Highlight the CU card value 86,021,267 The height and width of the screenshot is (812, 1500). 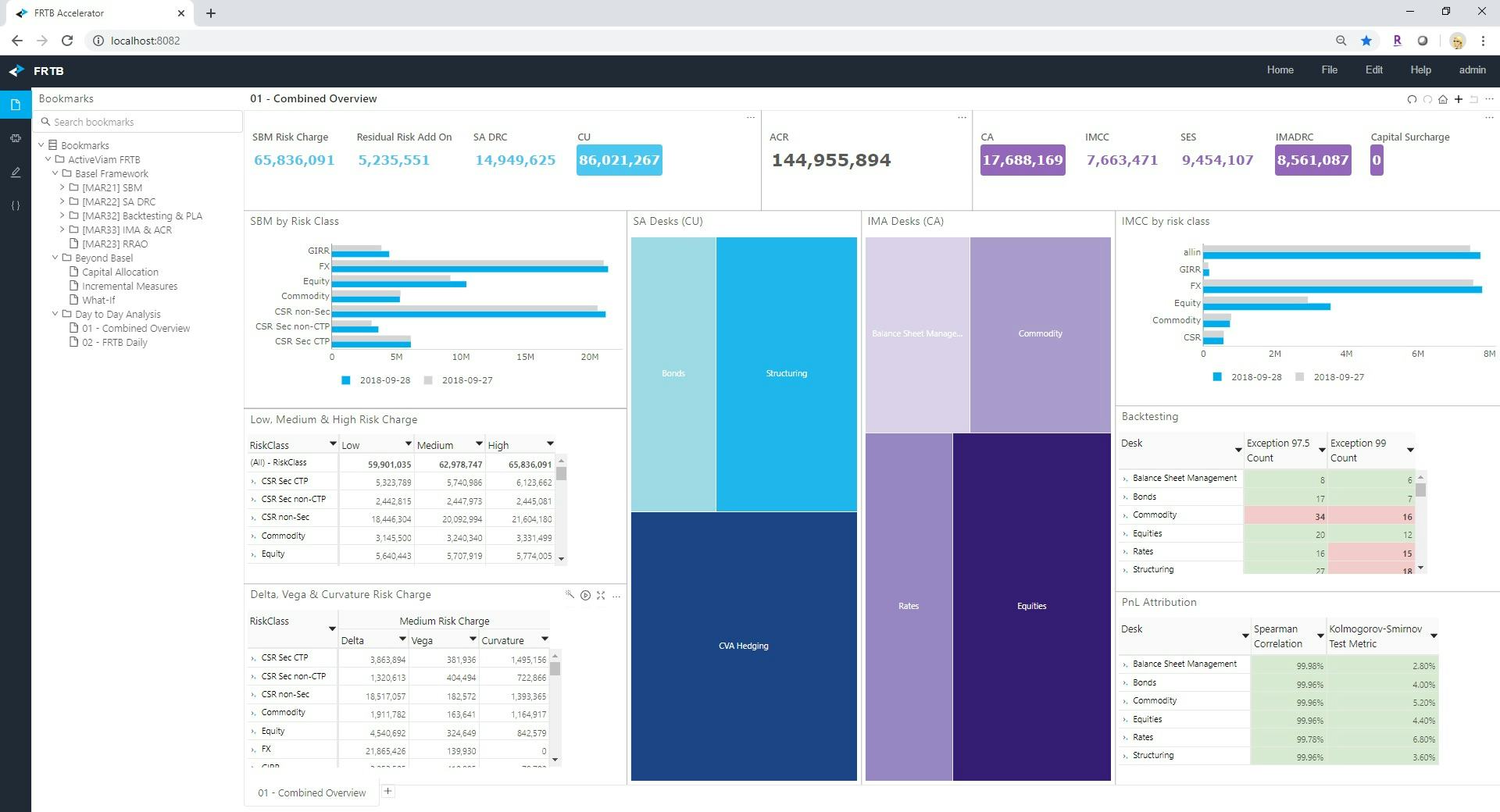pyautogui.click(x=619, y=159)
